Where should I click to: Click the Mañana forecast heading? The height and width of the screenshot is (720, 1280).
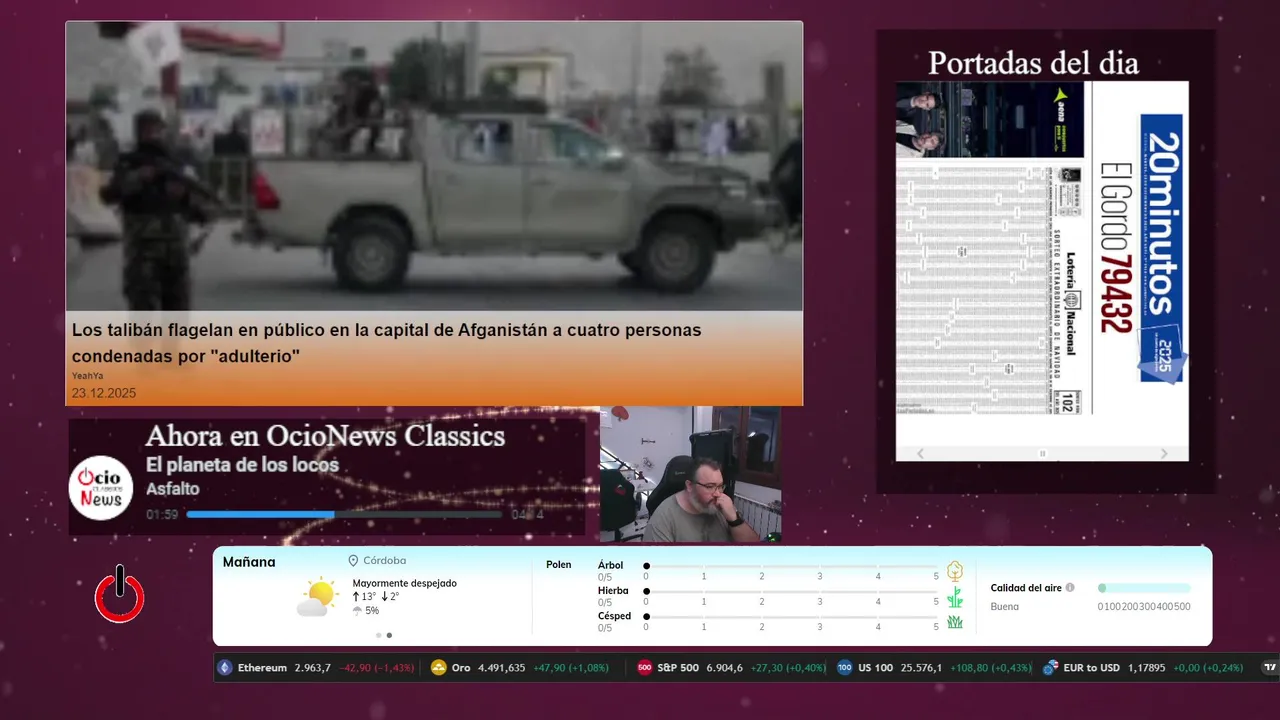point(249,562)
